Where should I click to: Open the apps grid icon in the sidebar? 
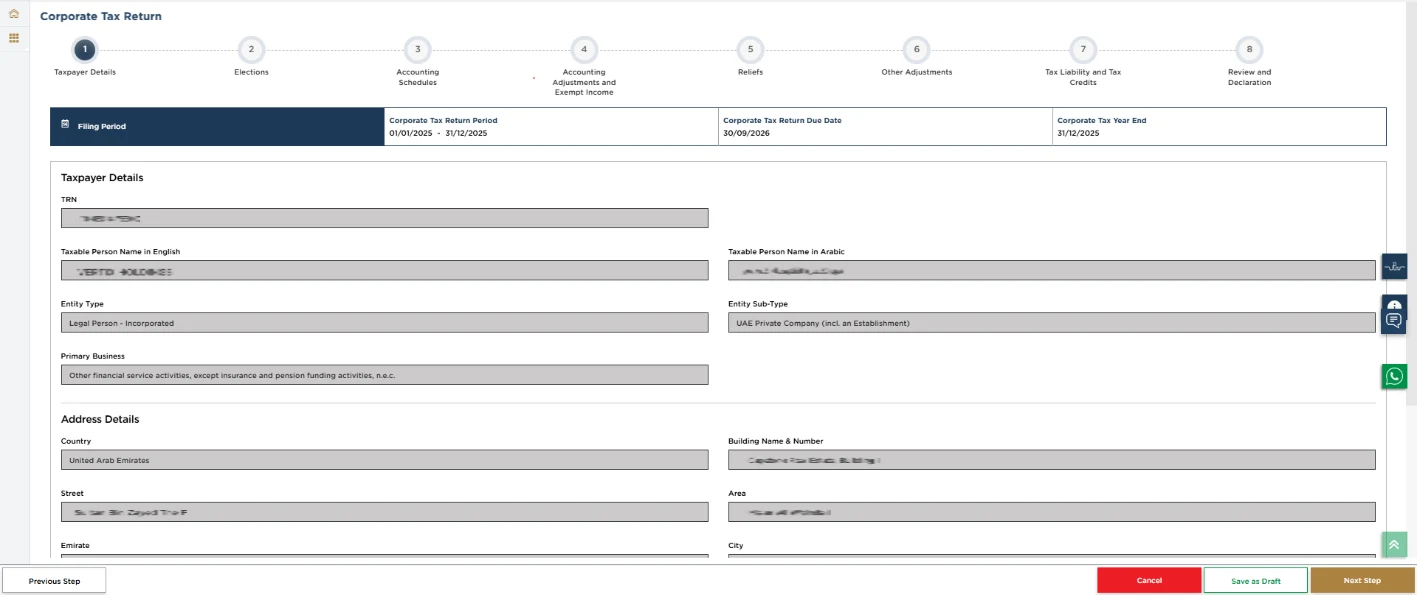pyautogui.click(x=14, y=38)
